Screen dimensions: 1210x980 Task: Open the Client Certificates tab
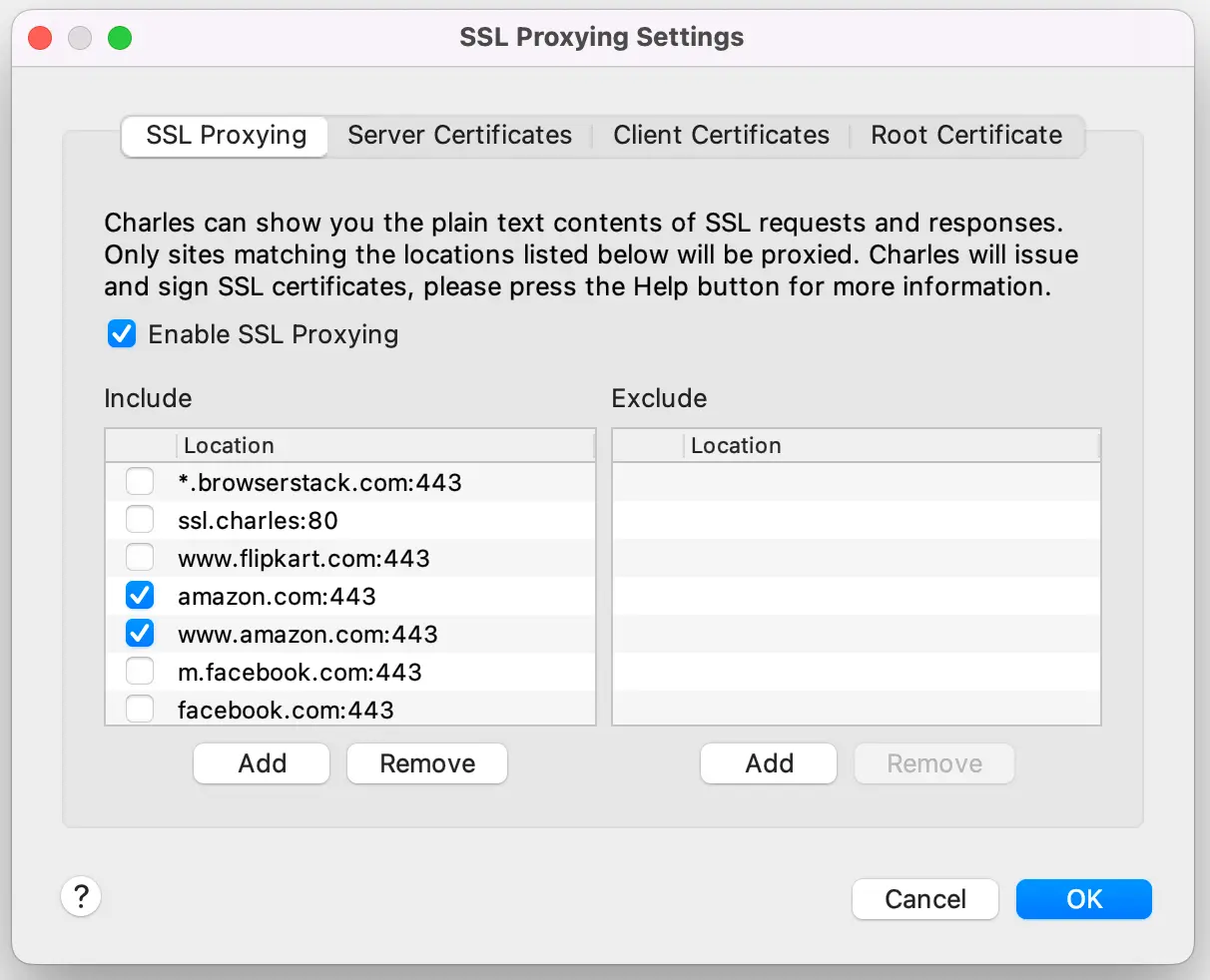pos(721,136)
